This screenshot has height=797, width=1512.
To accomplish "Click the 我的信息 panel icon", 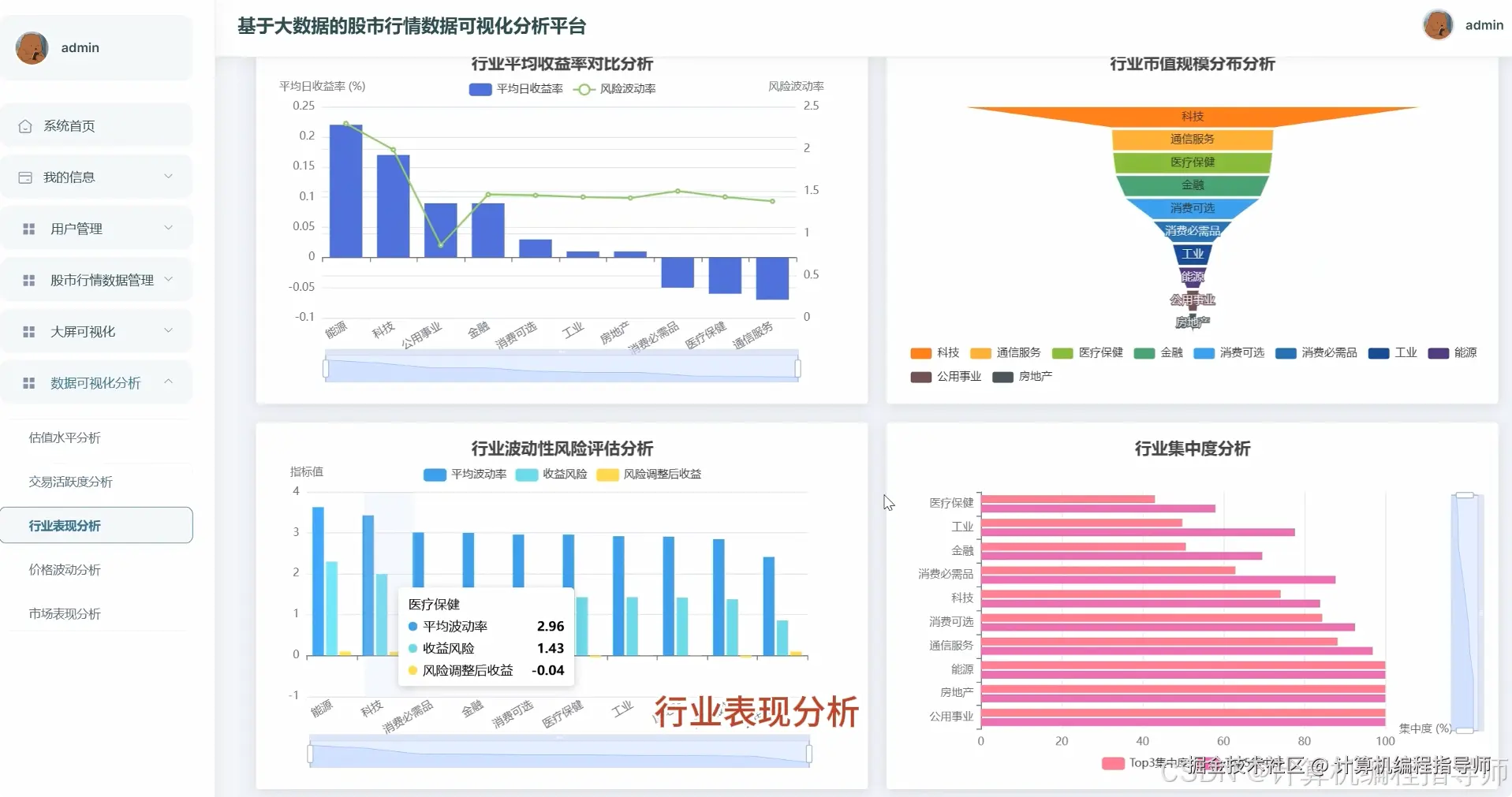I will tap(26, 176).
